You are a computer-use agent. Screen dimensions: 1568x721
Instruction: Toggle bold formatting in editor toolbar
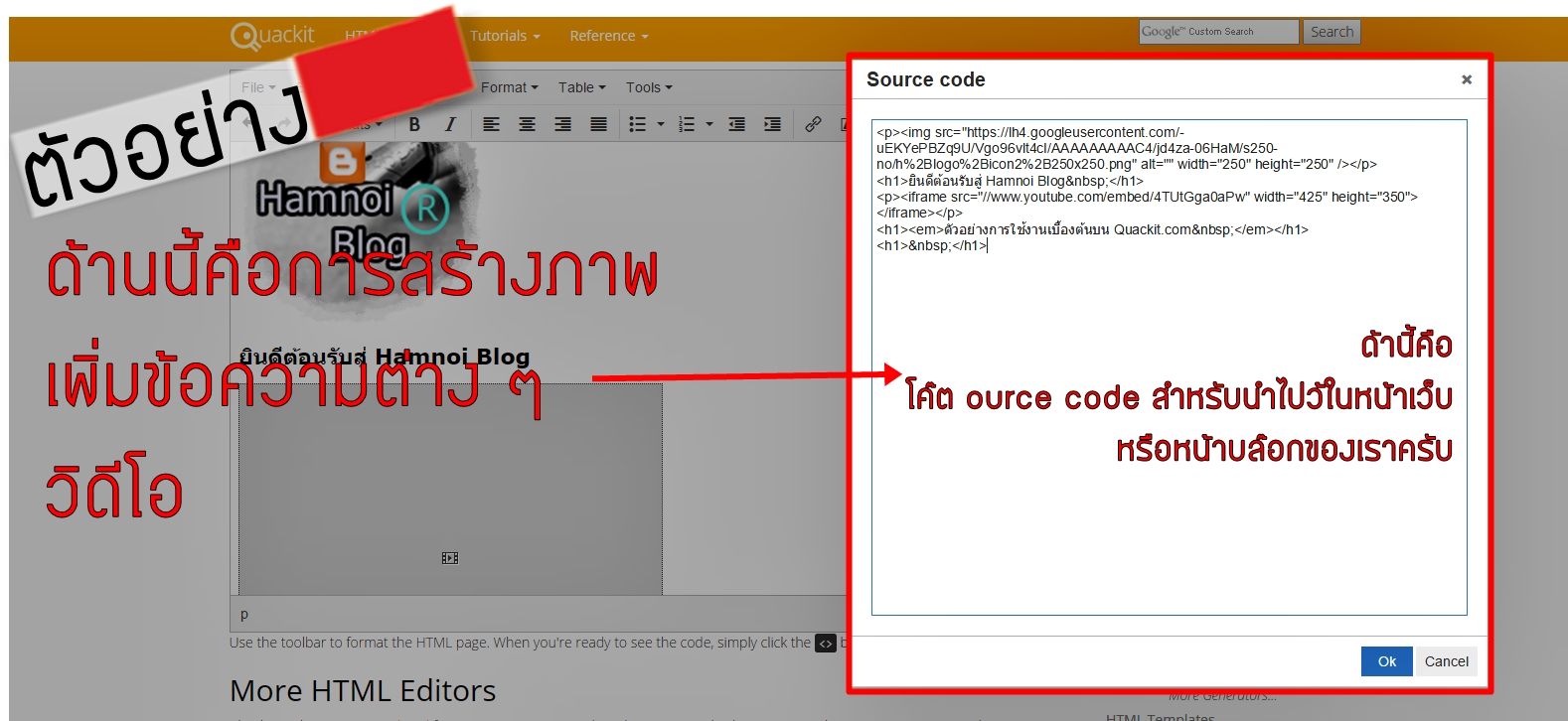click(414, 124)
